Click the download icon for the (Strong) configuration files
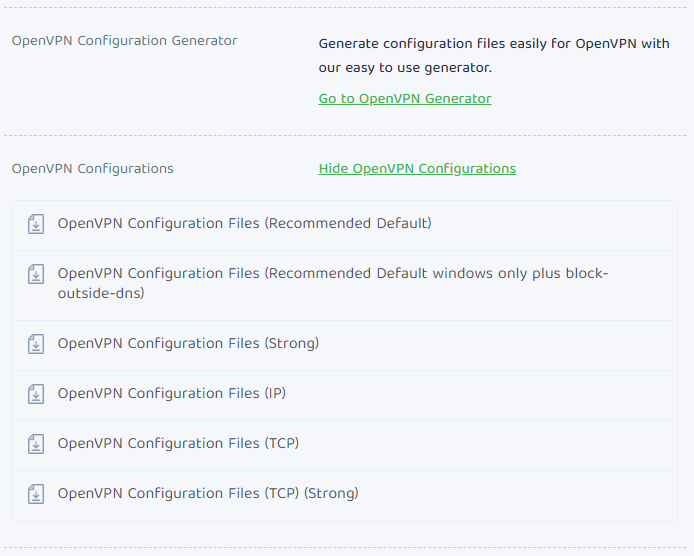 click(x=36, y=344)
